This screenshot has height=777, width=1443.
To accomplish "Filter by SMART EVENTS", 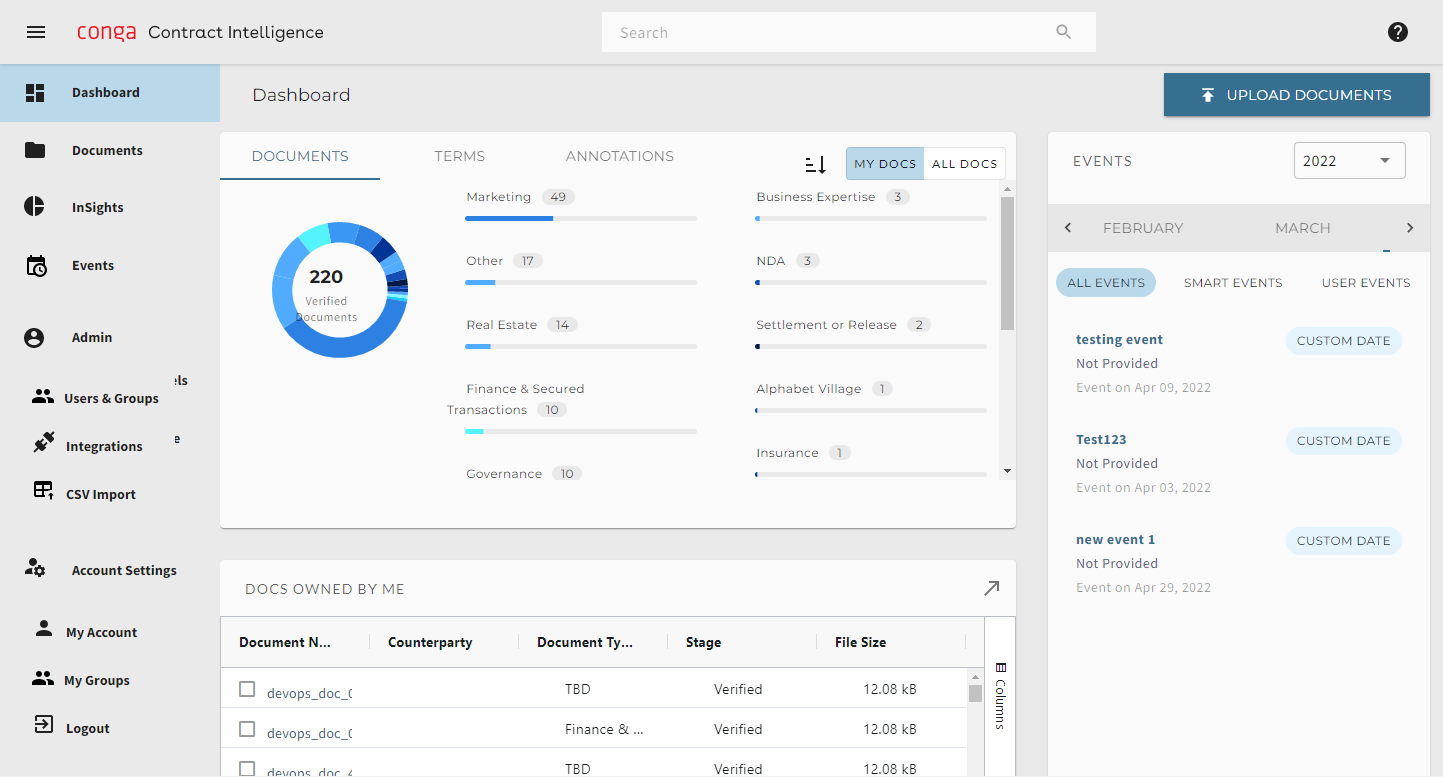I will click(x=1232, y=283).
